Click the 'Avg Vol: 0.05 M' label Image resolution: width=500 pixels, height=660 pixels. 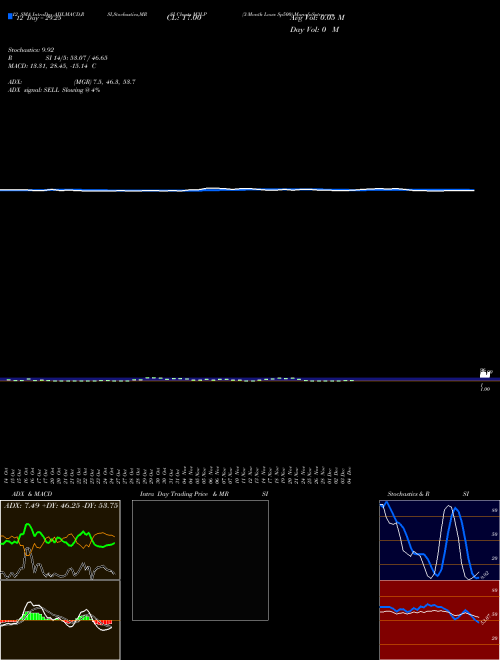click(x=317, y=18)
